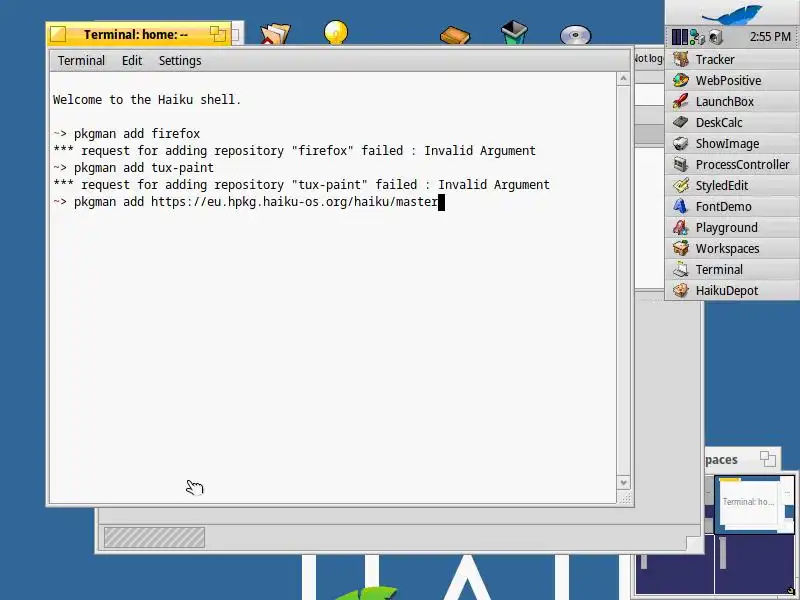800x600 pixels.
Task: Switch to HaikuDepot in the Deskbar
Action: [732, 290]
